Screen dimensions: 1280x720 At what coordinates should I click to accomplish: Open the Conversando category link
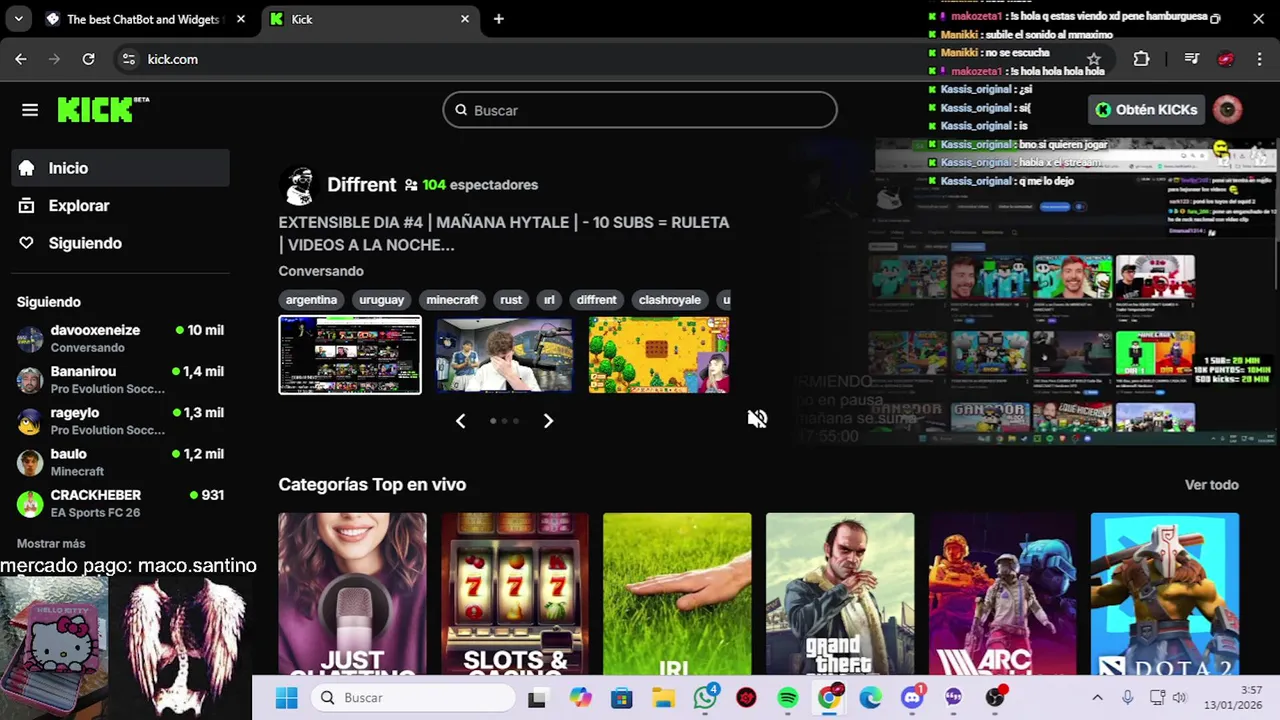[321, 271]
